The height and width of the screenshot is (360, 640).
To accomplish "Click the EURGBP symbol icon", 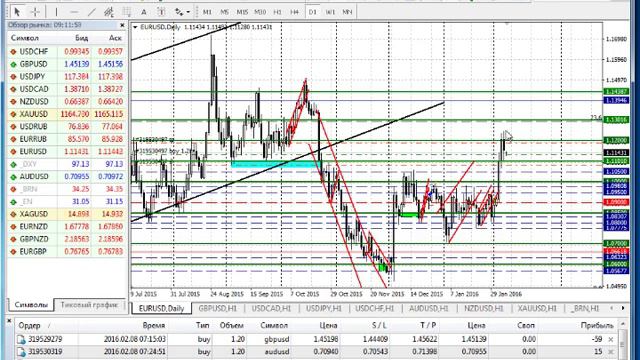I will (x=13, y=251).
